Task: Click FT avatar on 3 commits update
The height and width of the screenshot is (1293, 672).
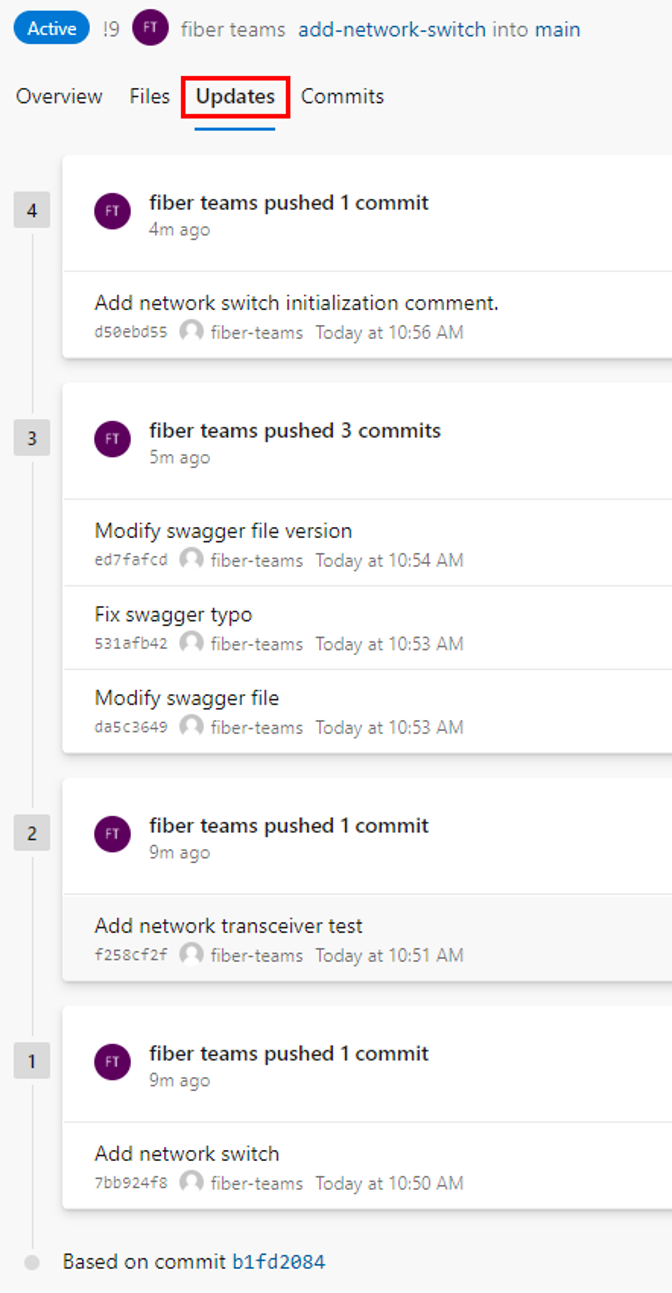Action: 112,439
